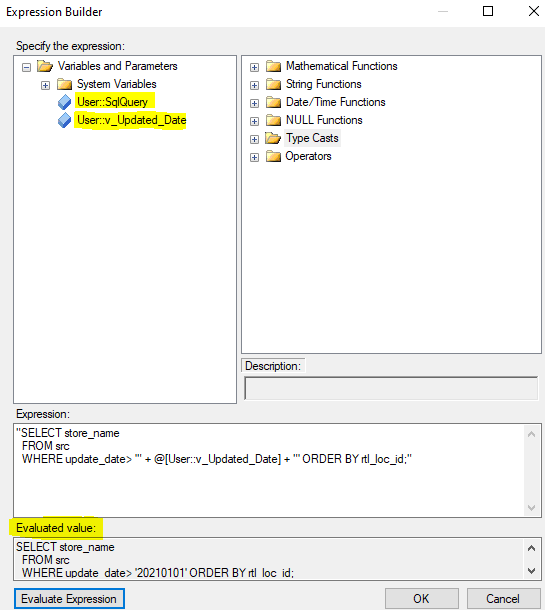Select the User::SqlQuery variable
This screenshot has height=610, width=545.
112,102
